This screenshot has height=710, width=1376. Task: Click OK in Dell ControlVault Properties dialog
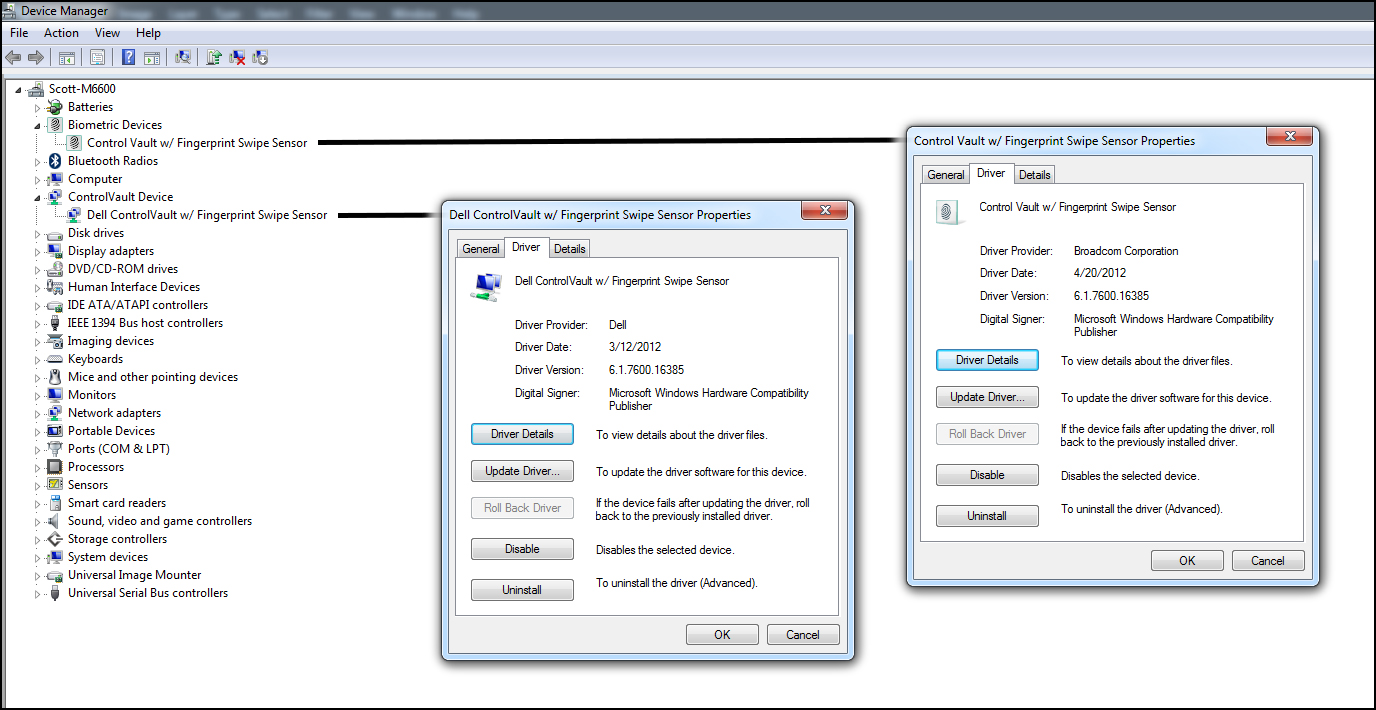point(723,634)
